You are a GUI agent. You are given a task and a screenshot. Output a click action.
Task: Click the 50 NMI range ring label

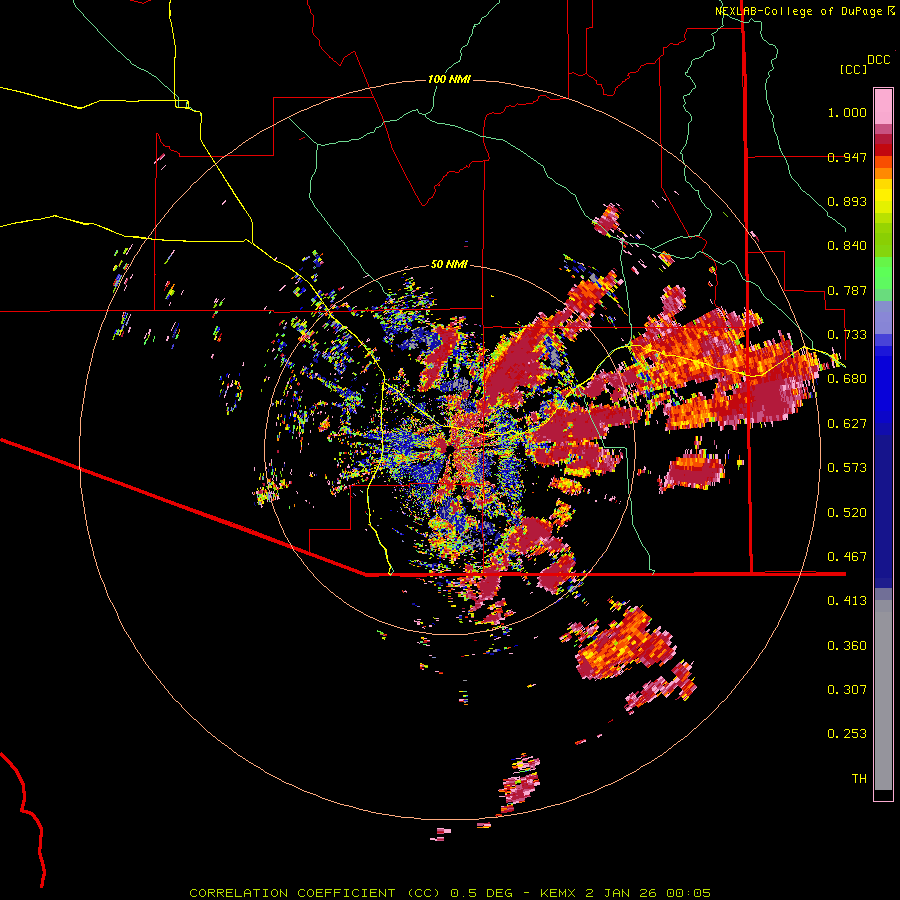tap(449, 265)
